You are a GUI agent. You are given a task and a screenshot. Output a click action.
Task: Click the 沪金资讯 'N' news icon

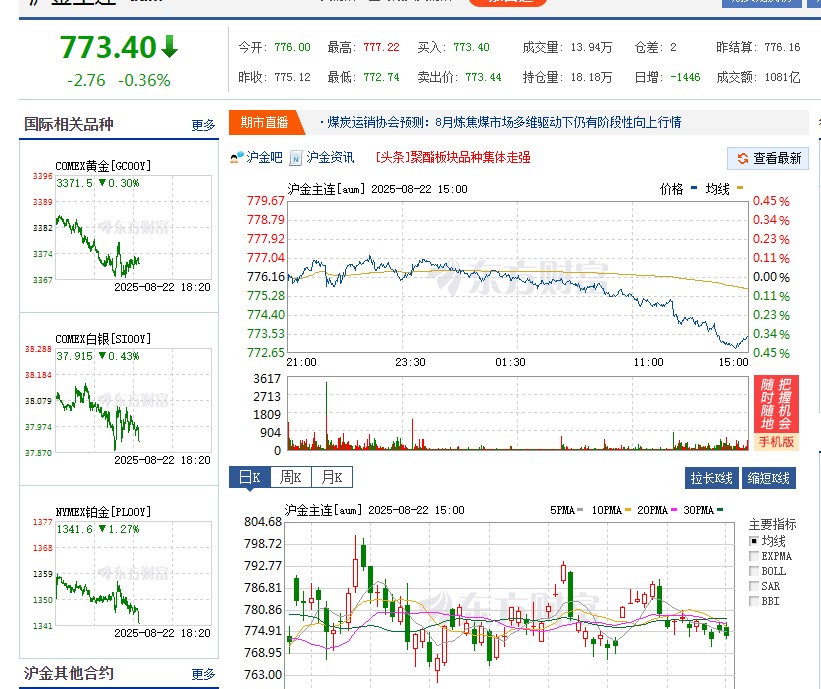pos(294,157)
